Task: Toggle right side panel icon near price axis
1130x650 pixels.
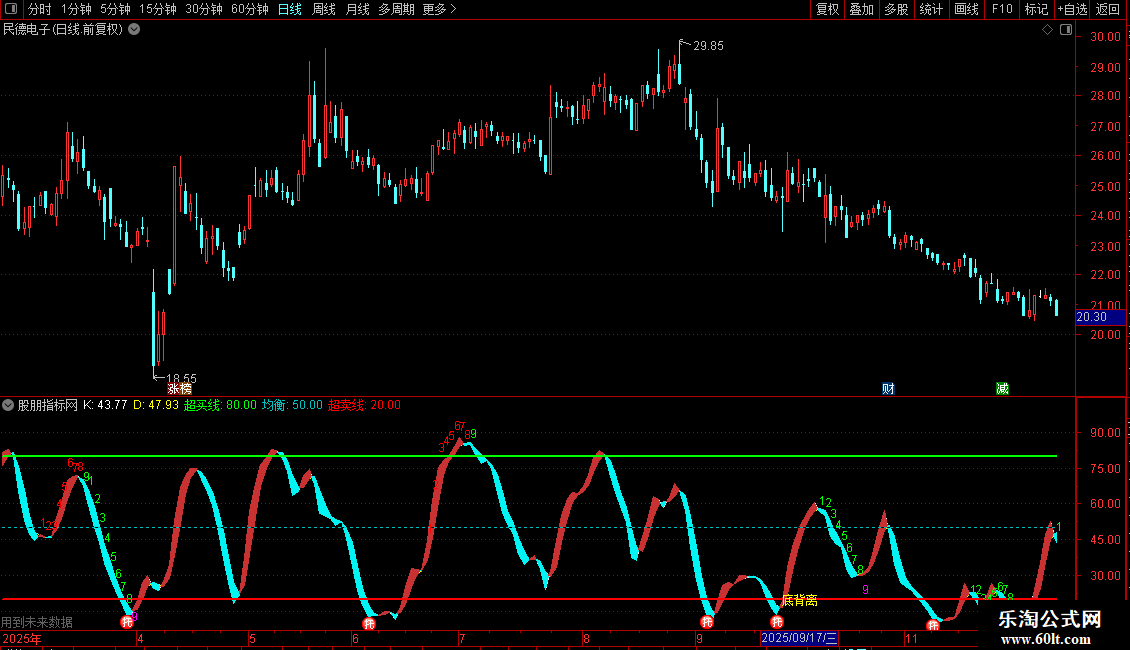Action: [x=1066, y=30]
